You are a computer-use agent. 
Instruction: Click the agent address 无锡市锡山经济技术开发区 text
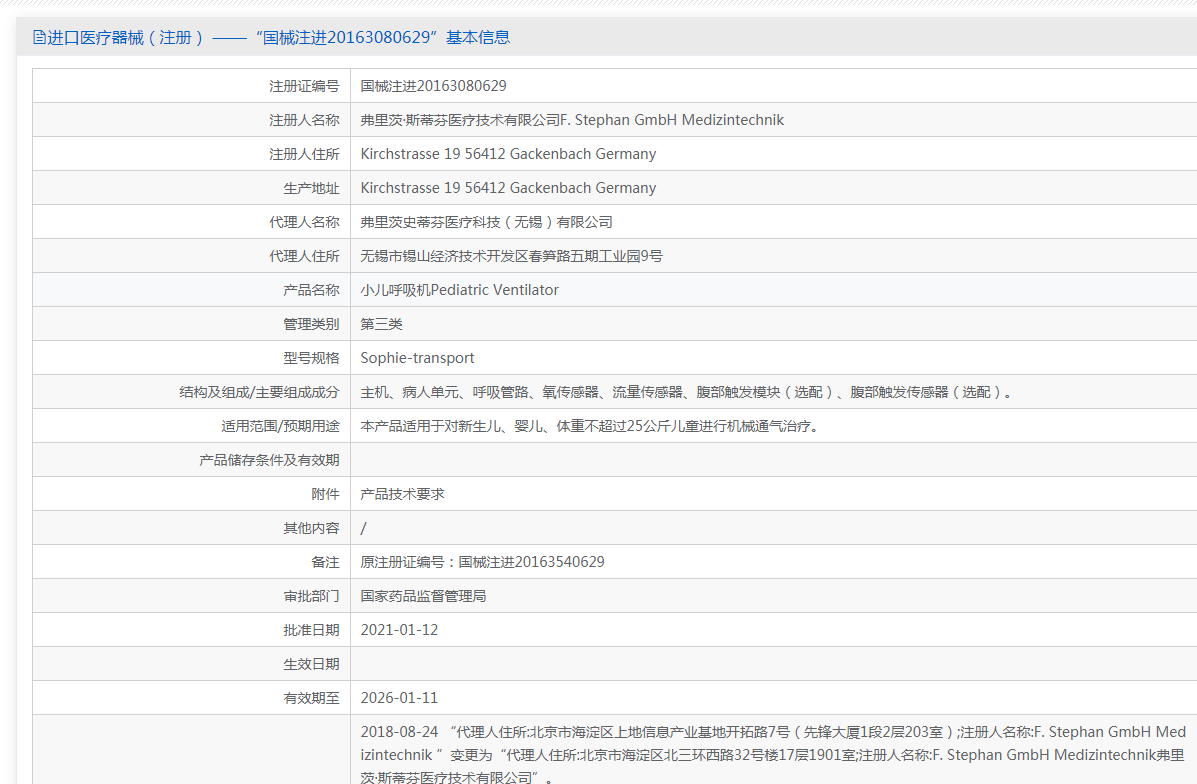511,256
